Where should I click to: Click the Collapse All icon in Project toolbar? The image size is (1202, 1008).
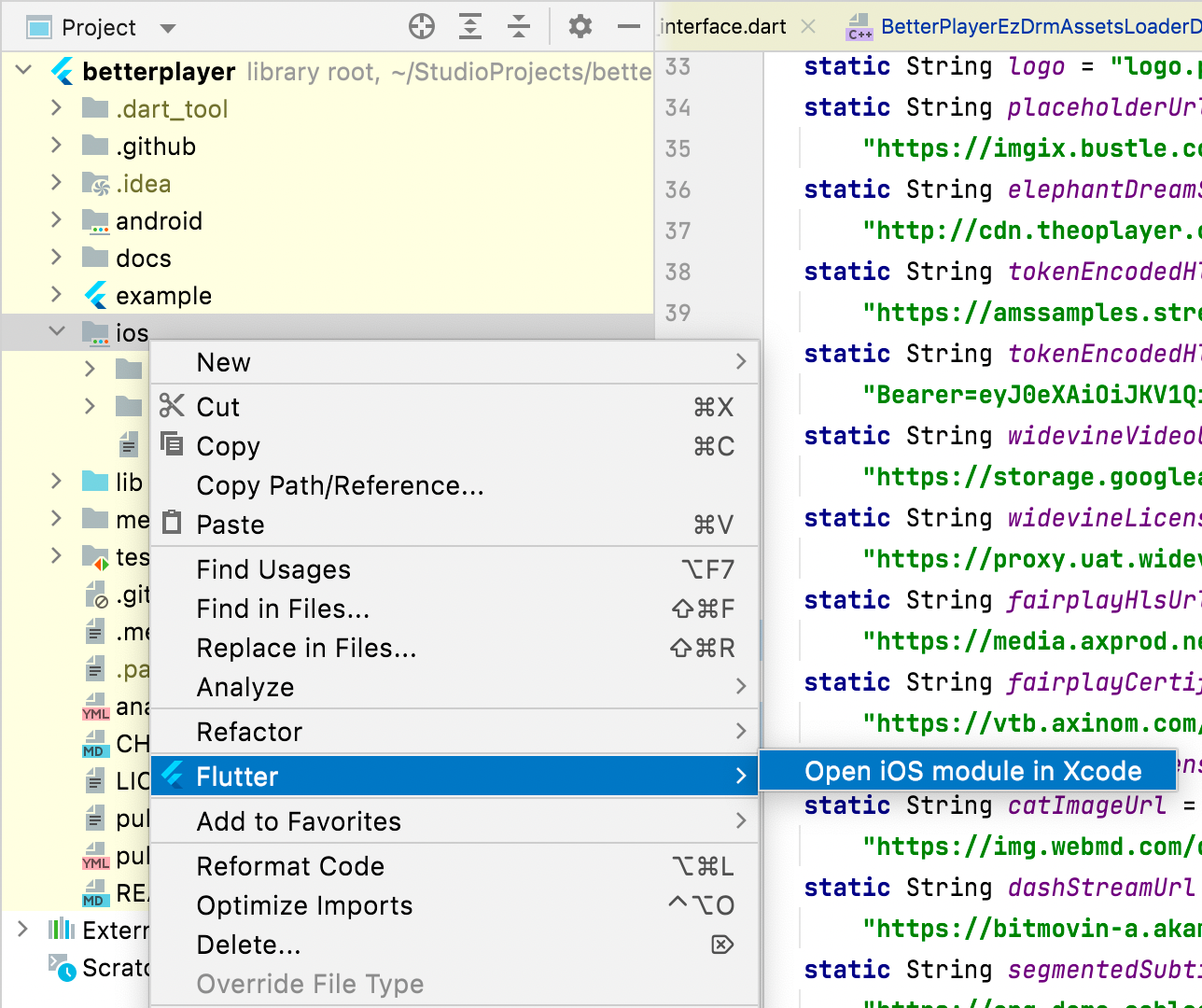[519, 26]
